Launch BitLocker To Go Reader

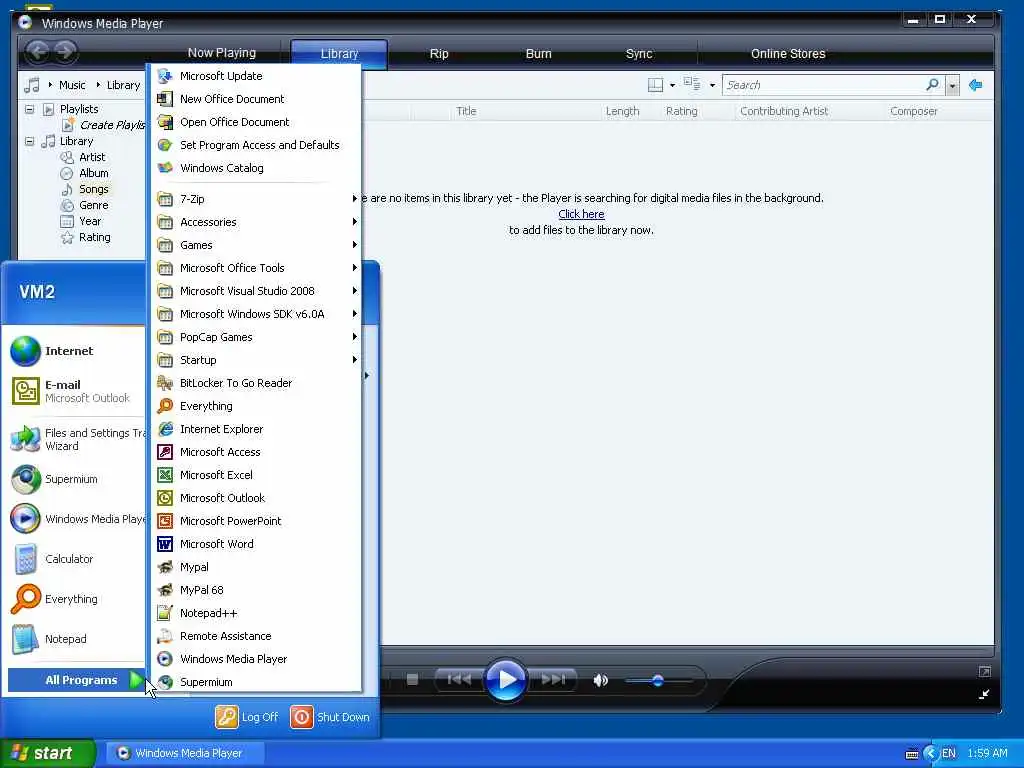[256, 383]
